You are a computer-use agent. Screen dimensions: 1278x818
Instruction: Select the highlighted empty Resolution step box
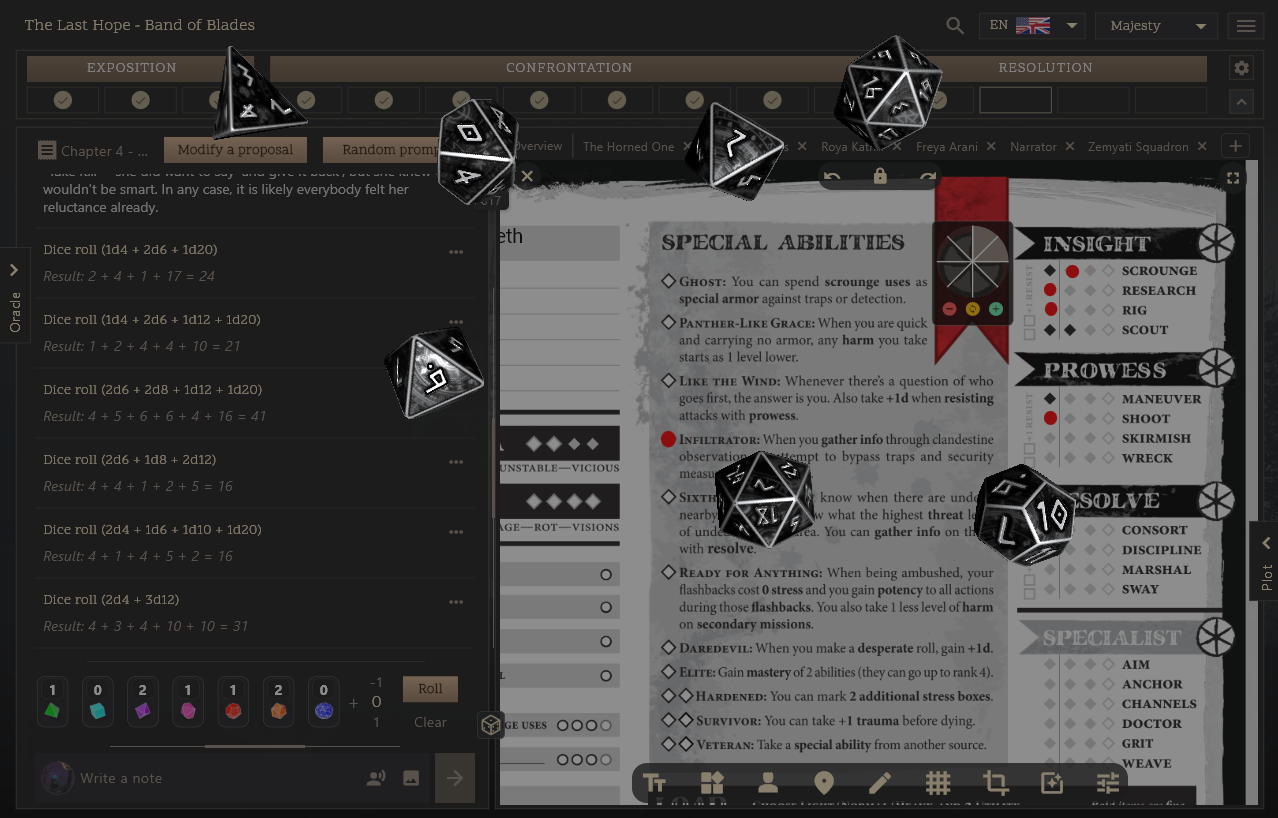1015,100
